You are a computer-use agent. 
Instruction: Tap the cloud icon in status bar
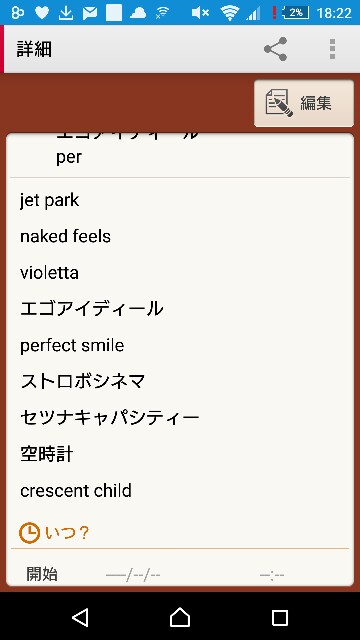138,13
